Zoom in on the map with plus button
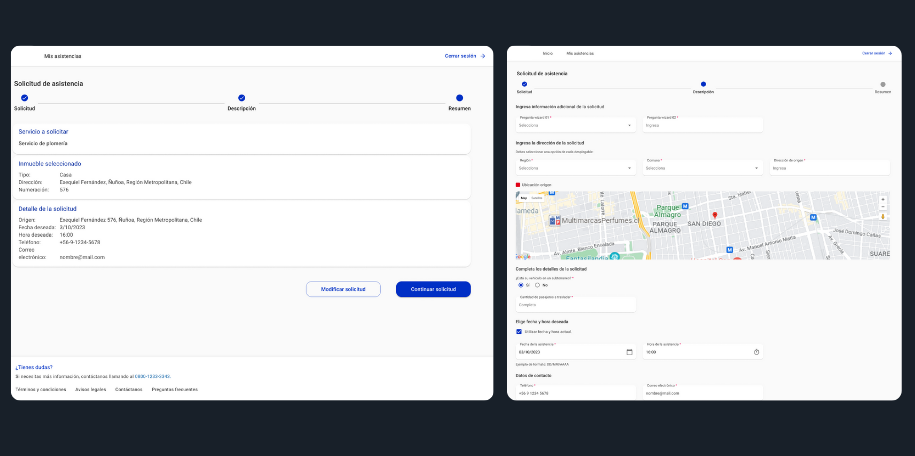The height and width of the screenshot is (456, 915). pos(883,198)
